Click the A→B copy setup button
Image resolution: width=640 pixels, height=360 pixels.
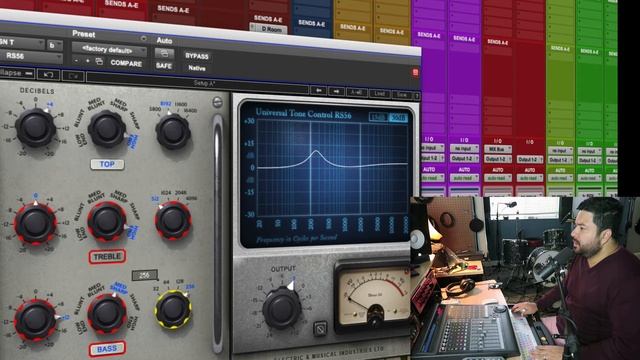pos(356,93)
